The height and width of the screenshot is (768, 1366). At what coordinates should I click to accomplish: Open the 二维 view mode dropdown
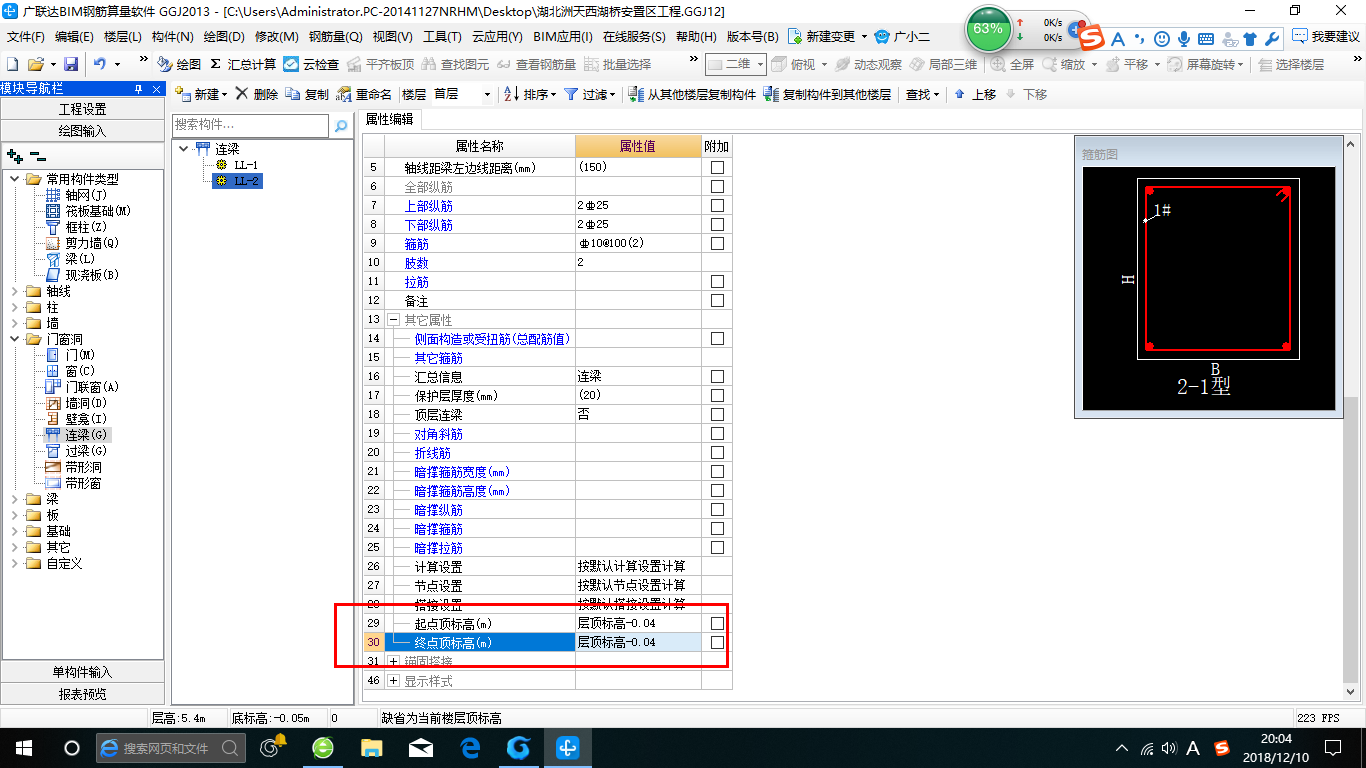pyautogui.click(x=760, y=64)
